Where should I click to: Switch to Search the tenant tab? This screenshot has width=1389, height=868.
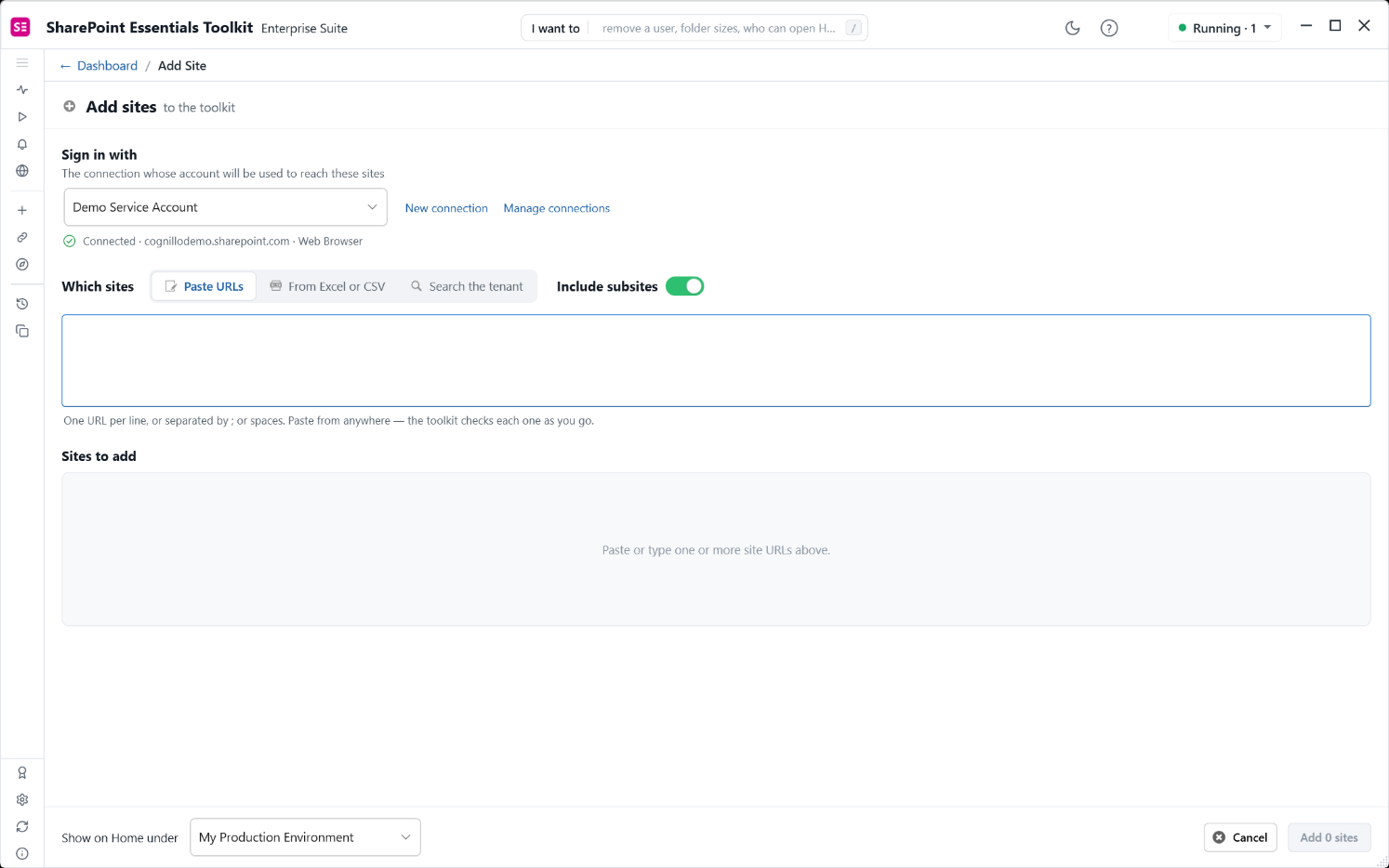(467, 286)
